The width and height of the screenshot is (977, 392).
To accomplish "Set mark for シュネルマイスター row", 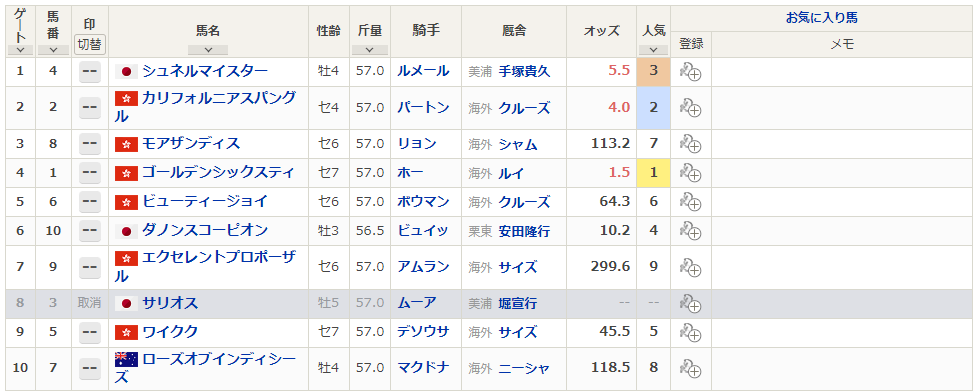I will point(90,72).
